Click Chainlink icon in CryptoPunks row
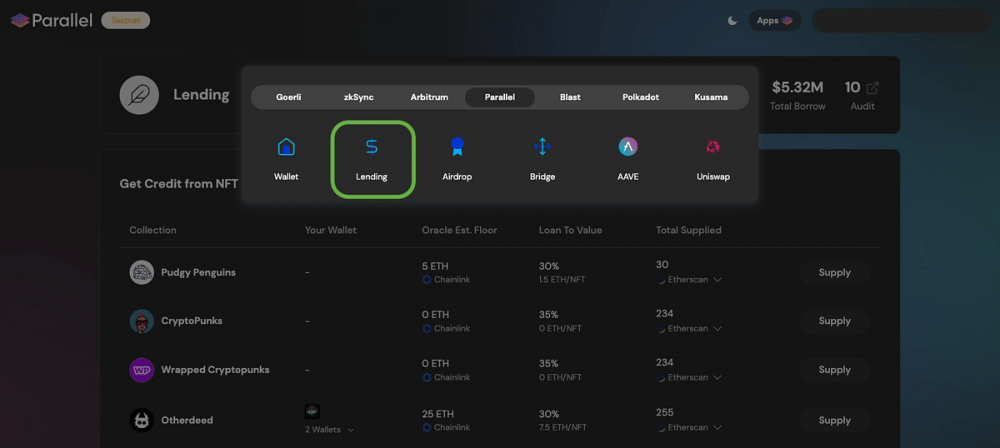This screenshot has height=448, width=1000. point(427,329)
